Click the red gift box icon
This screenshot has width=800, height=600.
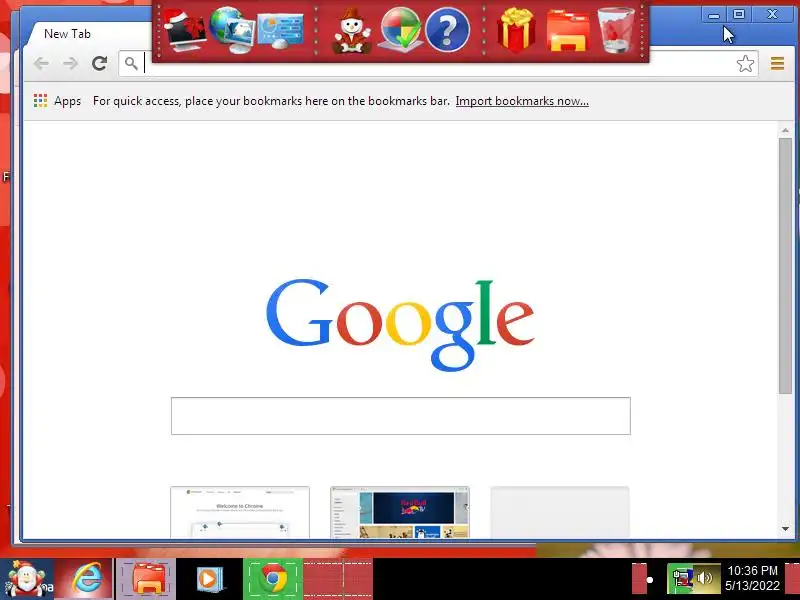[516, 30]
